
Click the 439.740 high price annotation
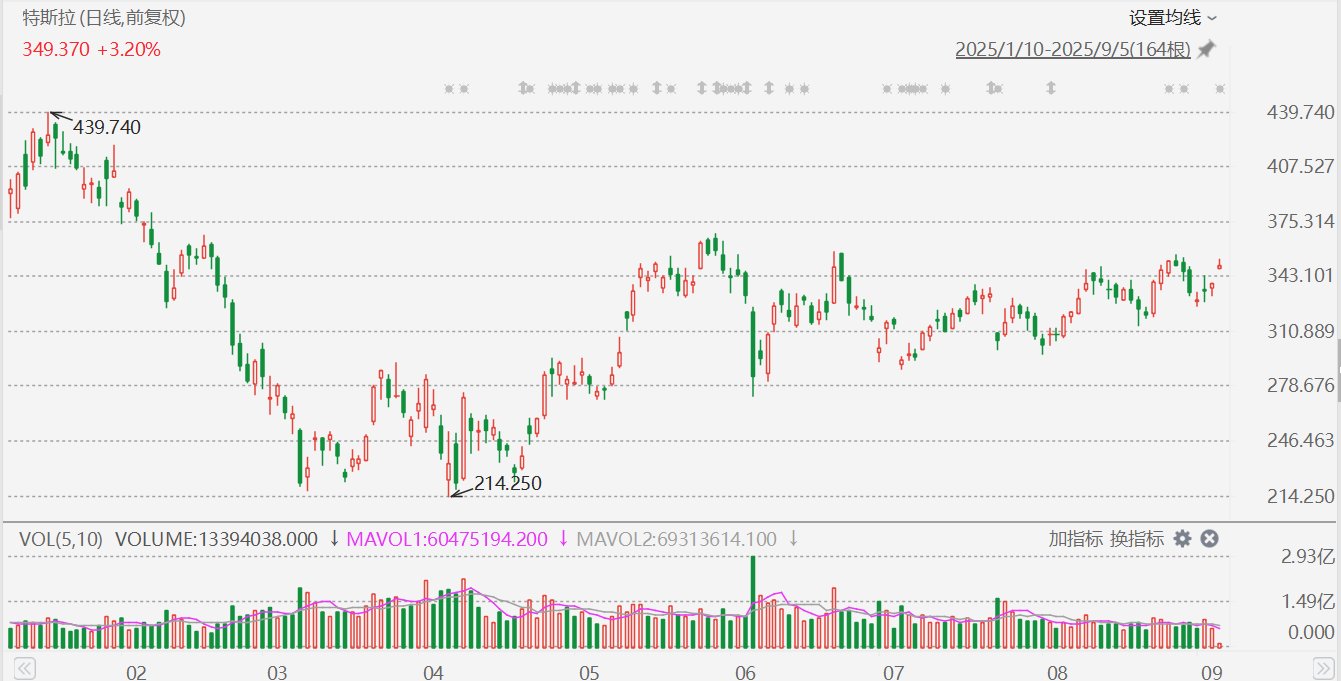(107, 127)
